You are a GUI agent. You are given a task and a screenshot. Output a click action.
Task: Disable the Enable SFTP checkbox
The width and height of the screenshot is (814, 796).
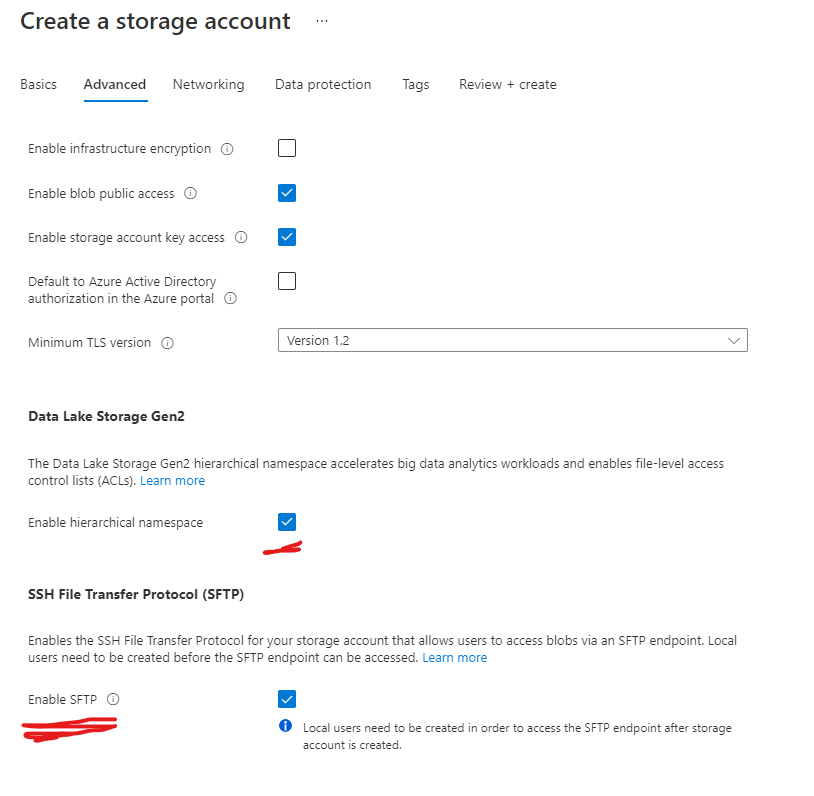287,699
